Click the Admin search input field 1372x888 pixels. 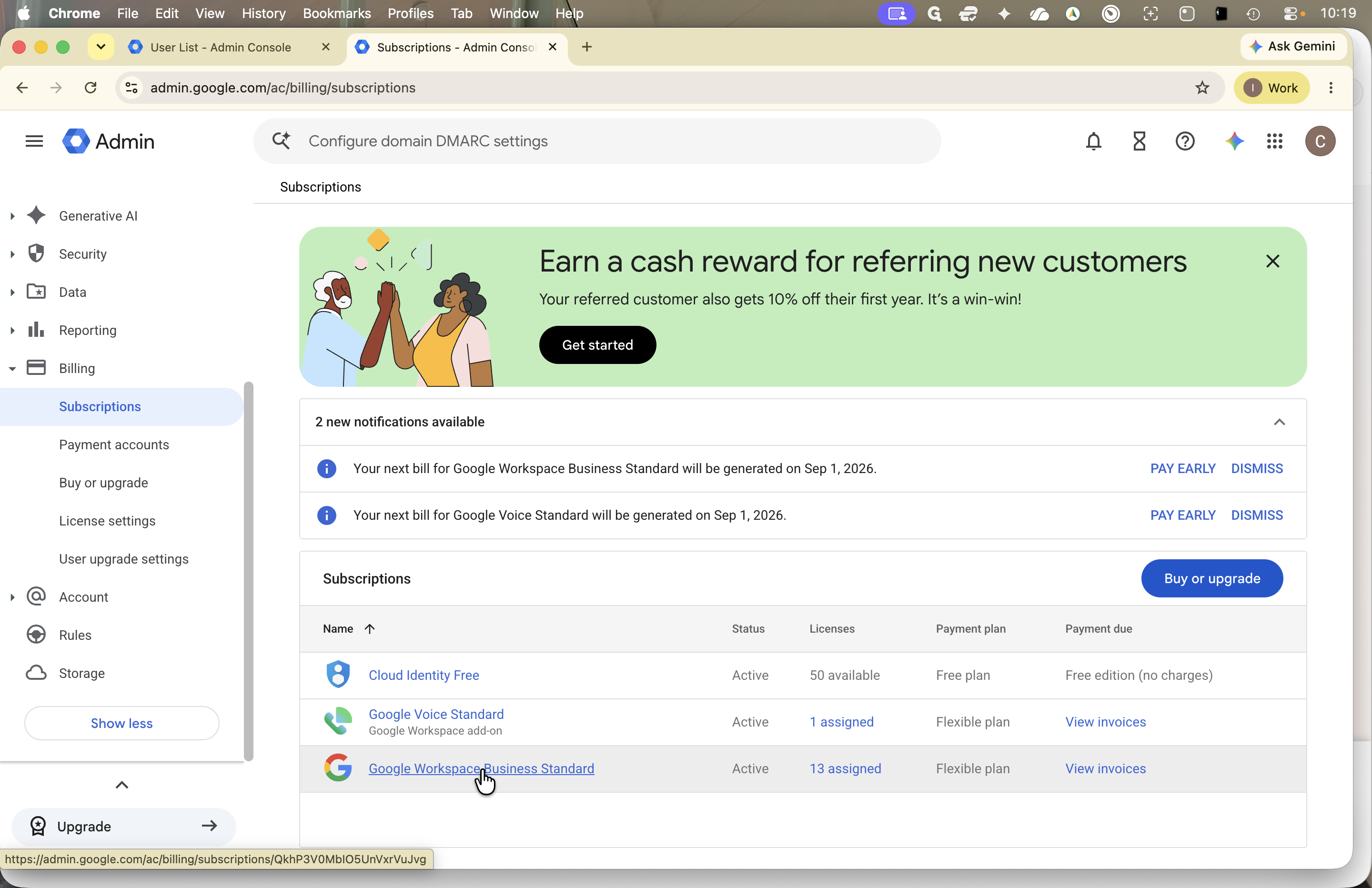[597, 141]
